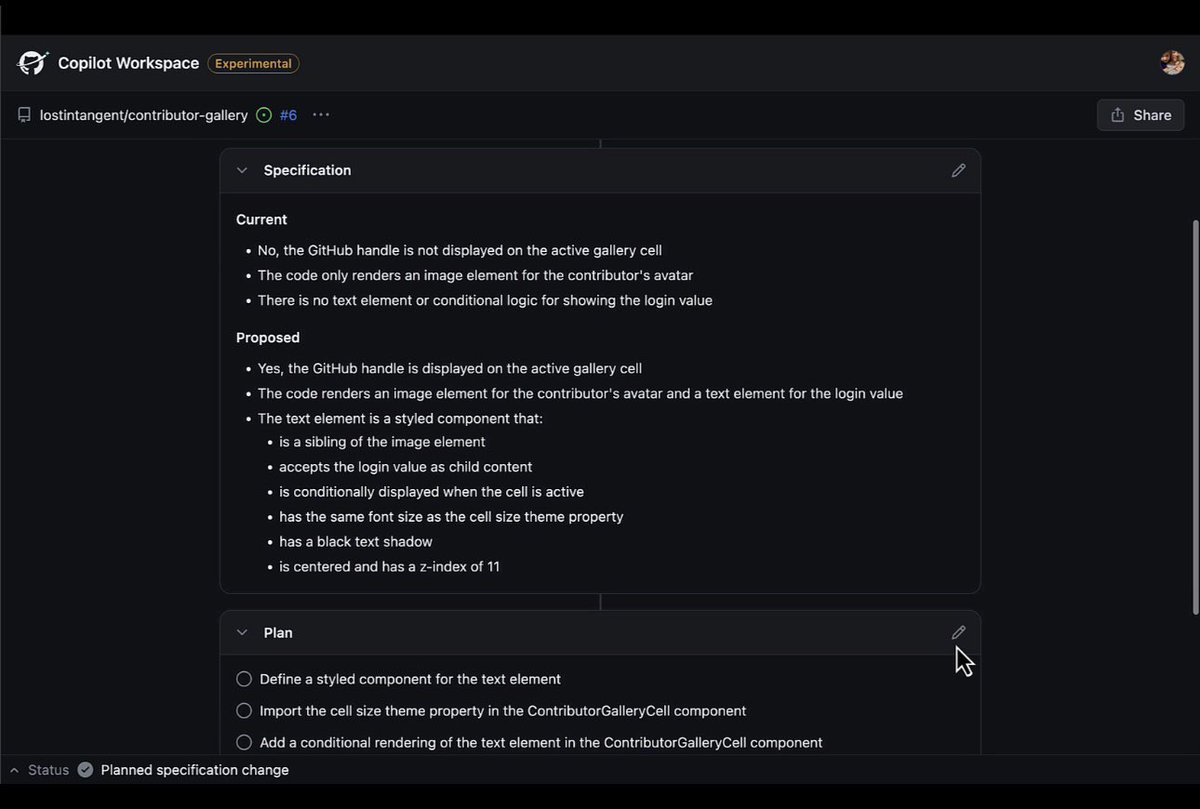Image resolution: width=1200 pixels, height=809 pixels.
Task: Click the 'Status' label in bottom bar
Action: (x=48, y=770)
